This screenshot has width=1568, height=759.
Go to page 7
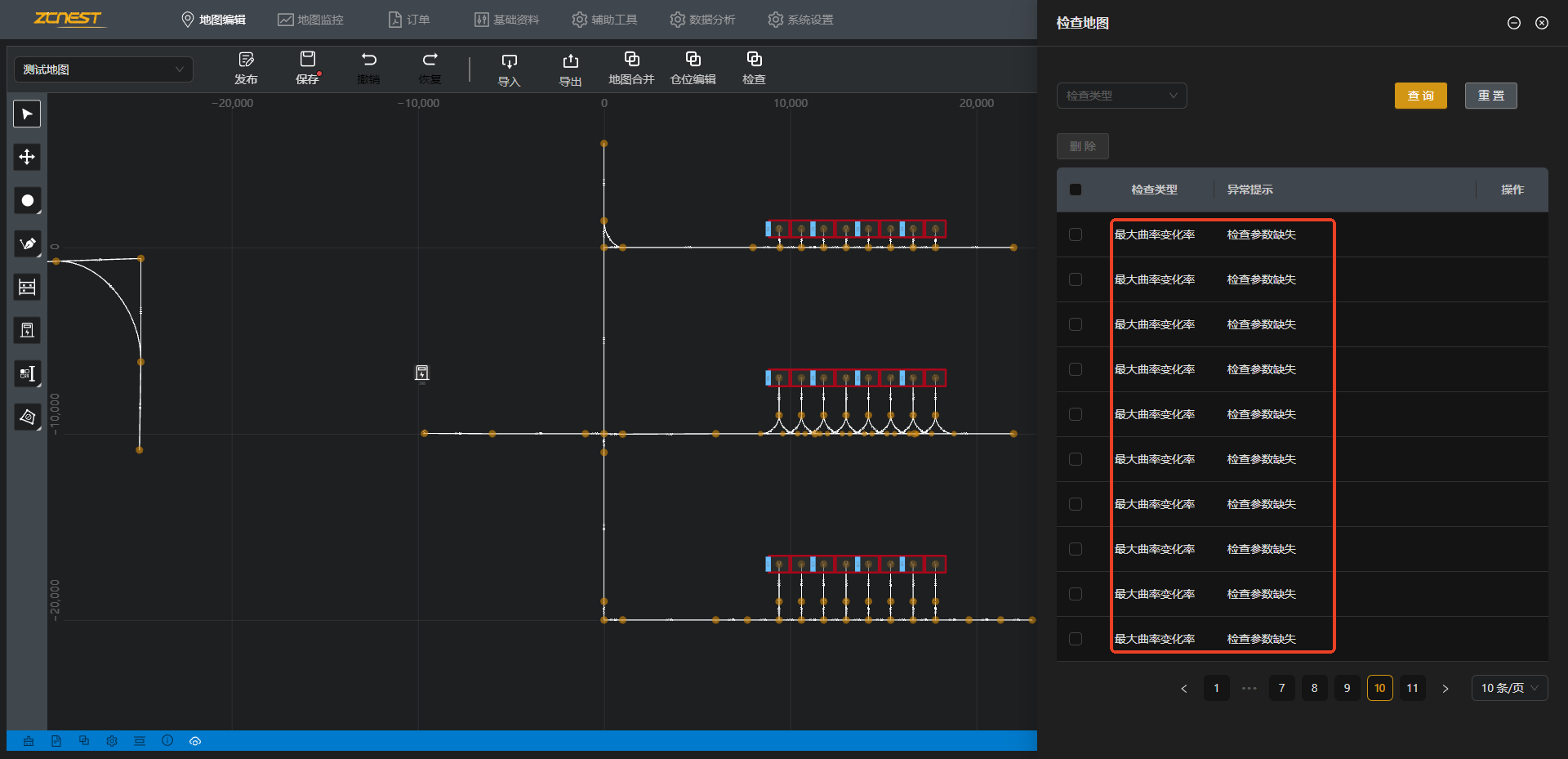(x=1281, y=688)
